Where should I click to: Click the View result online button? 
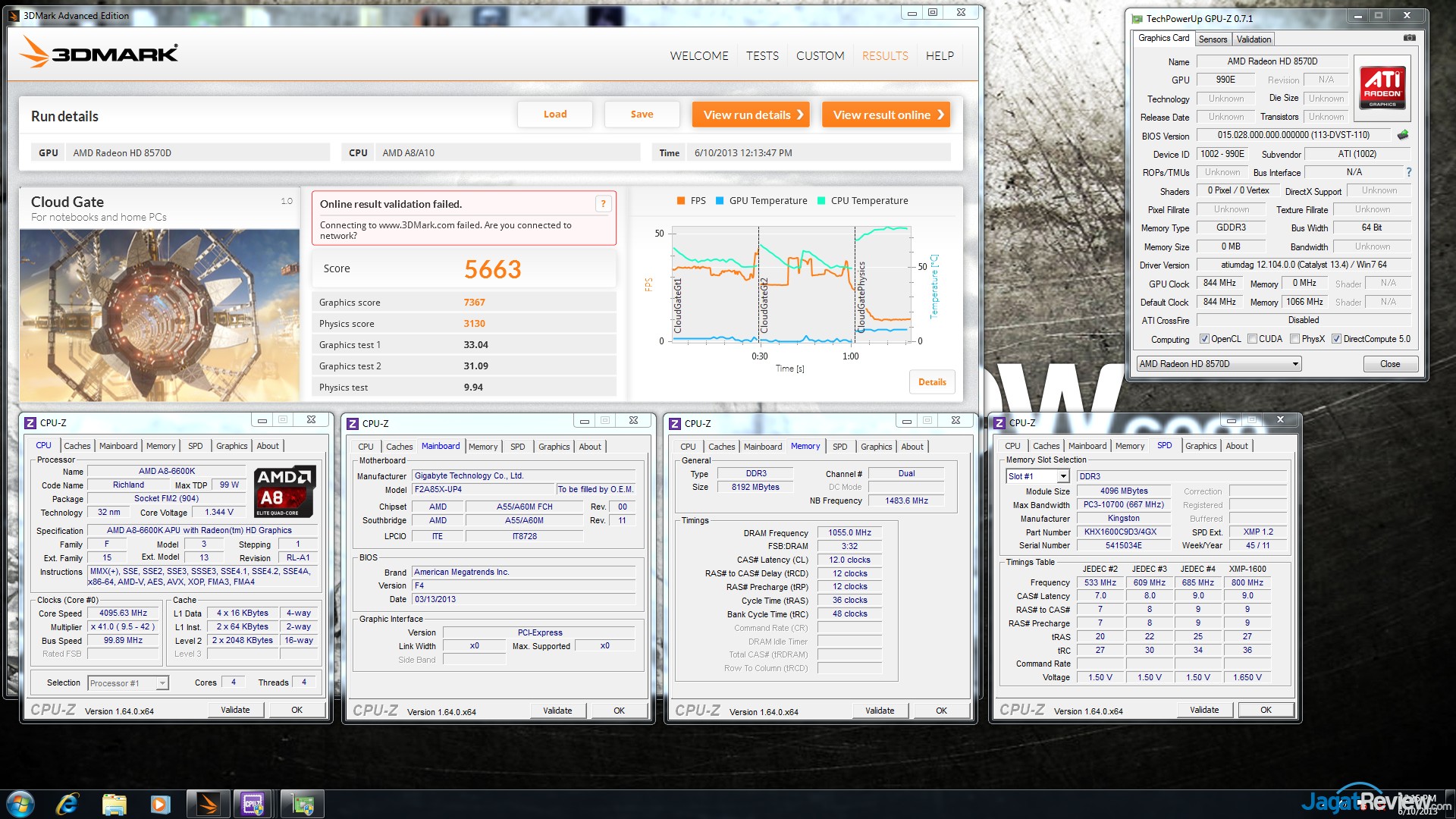[886, 115]
